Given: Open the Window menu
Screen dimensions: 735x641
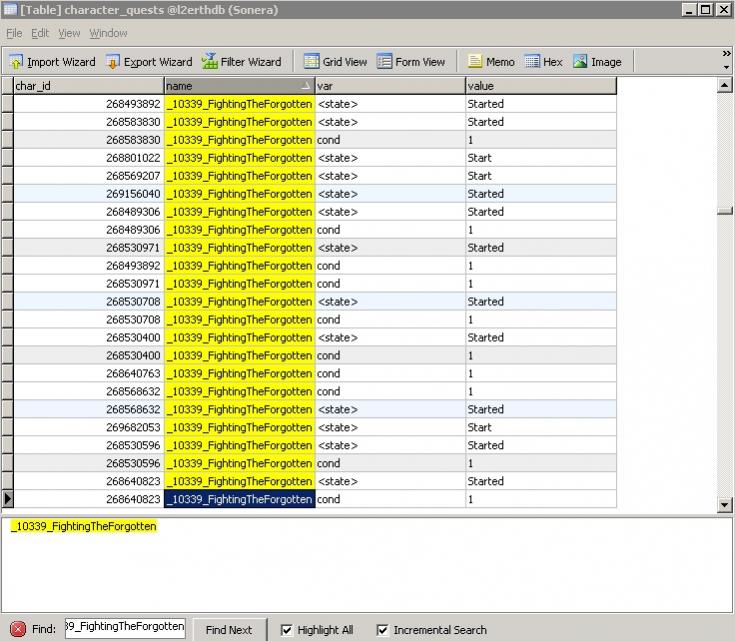Looking at the screenshot, I should [x=108, y=33].
